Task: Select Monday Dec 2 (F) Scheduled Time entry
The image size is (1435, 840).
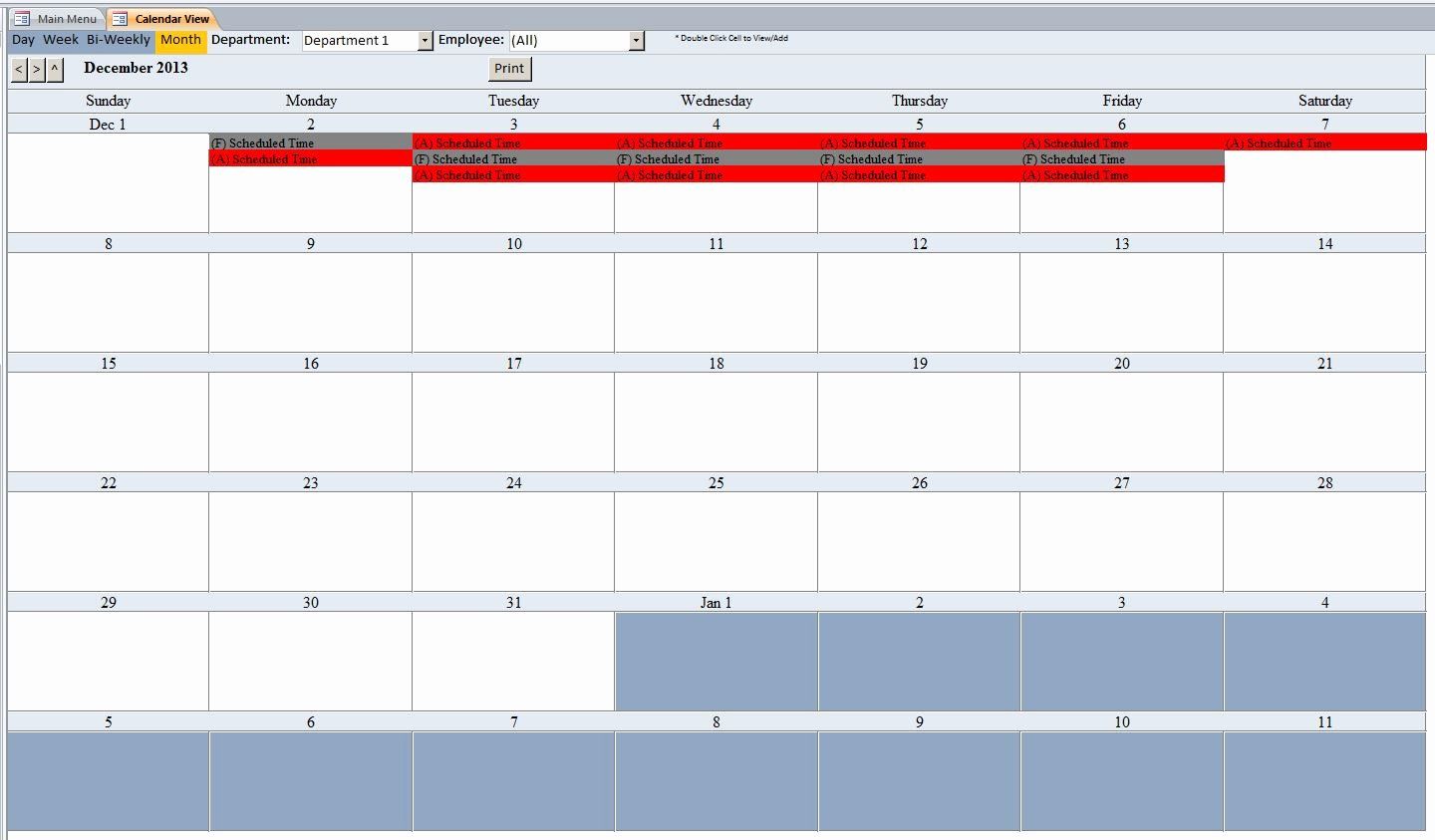Action: coord(310,142)
